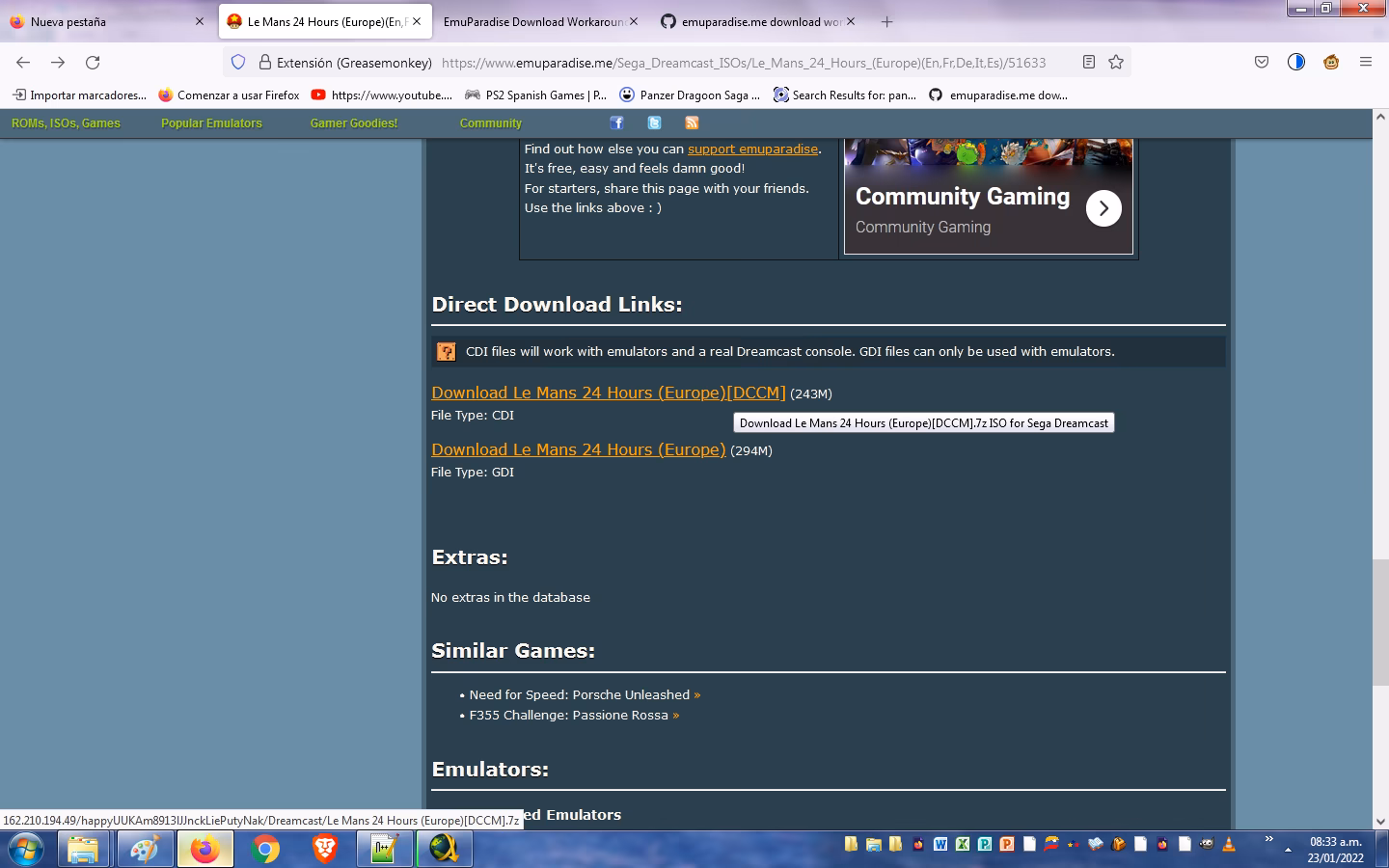Open PS2 Spanish Games bookmark
1389x868 pixels.
point(535,95)
